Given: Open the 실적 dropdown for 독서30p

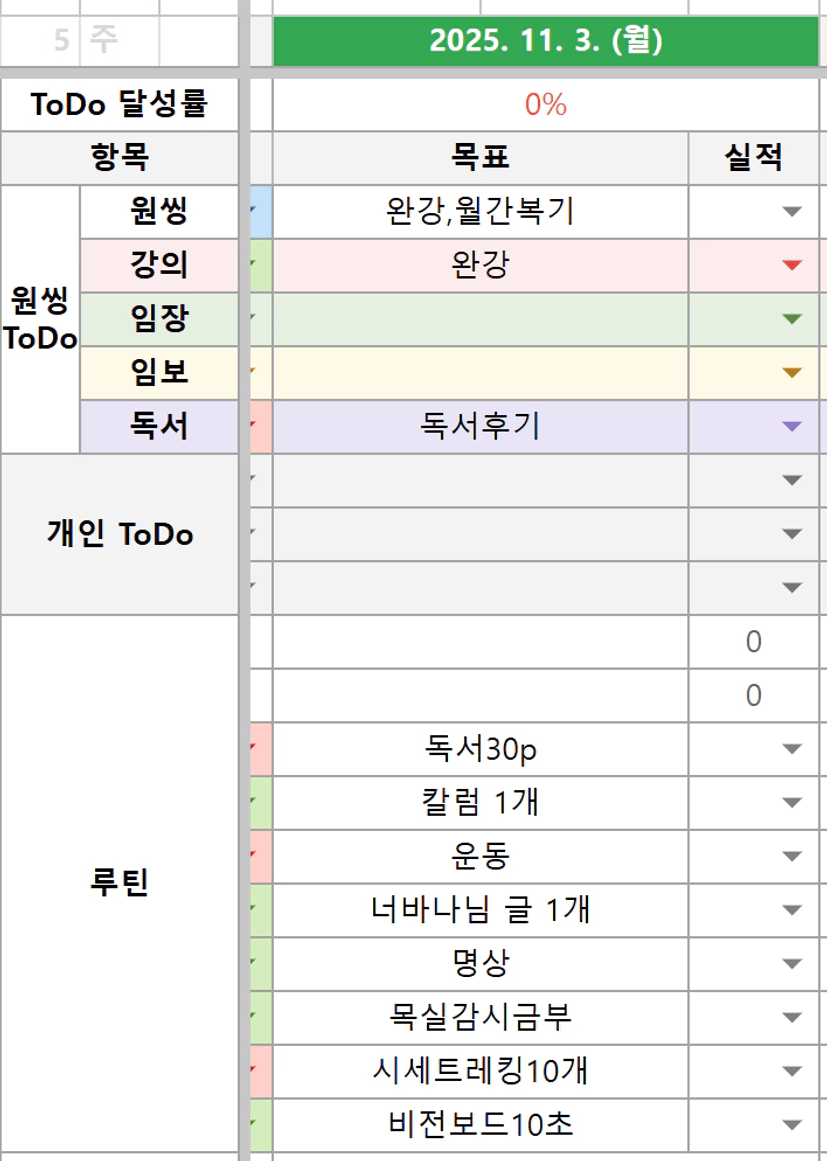Looking at the screenshot, I should coord(792,749).
